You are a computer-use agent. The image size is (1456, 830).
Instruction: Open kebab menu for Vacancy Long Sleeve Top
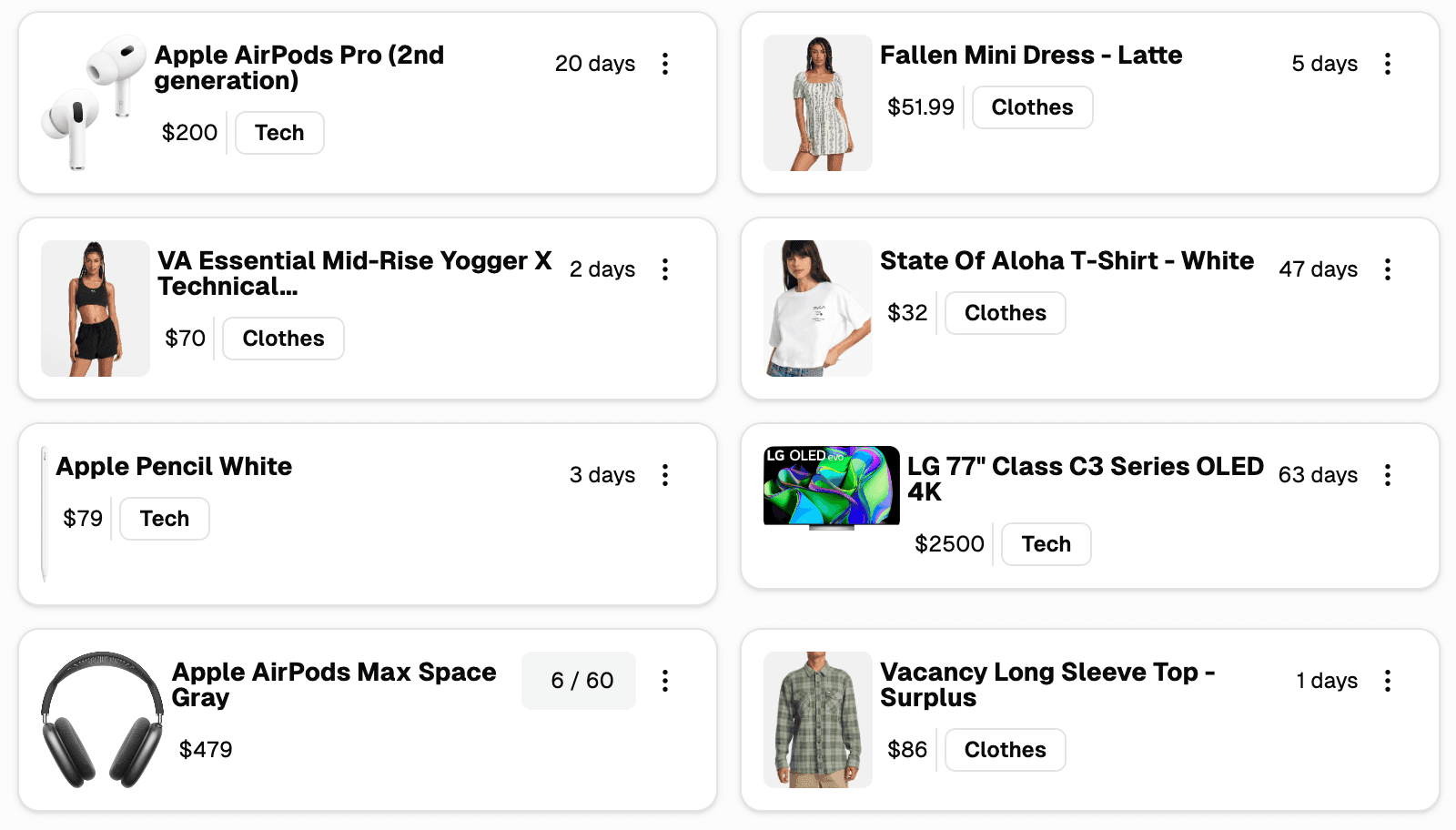(1388, 681)
